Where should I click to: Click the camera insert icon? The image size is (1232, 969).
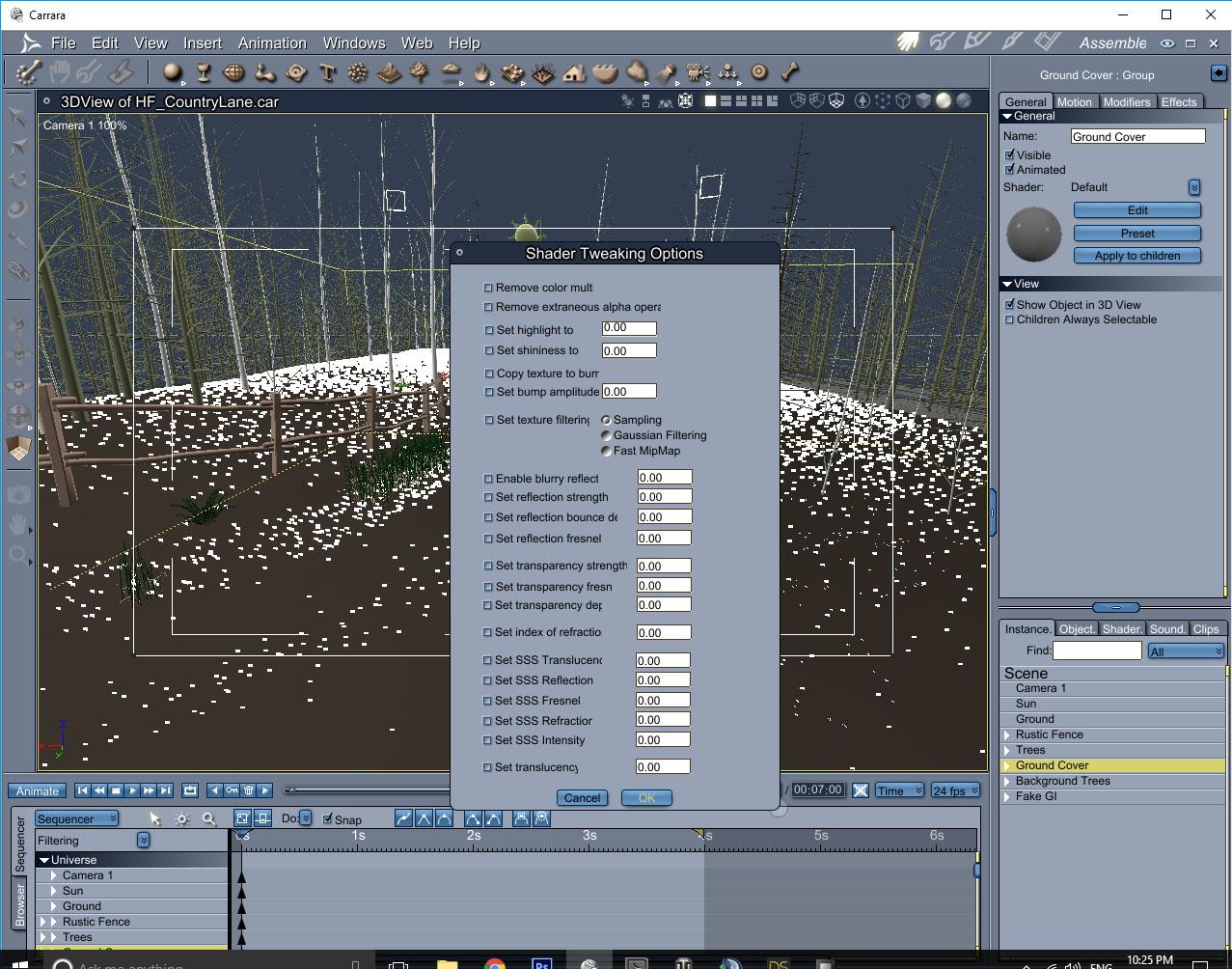698,72
